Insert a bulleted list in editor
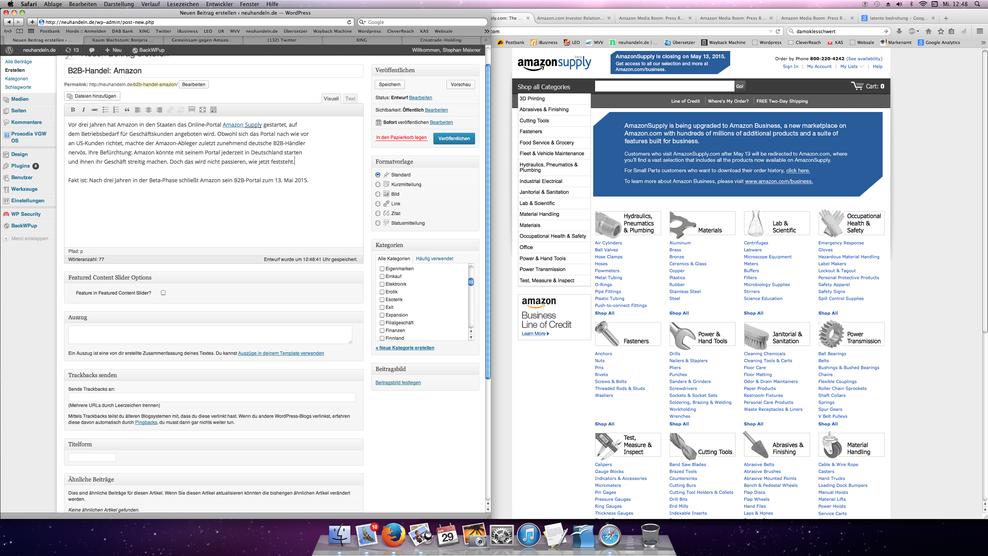The width and height of the screenshot is (988, 556). pos(105,110)
